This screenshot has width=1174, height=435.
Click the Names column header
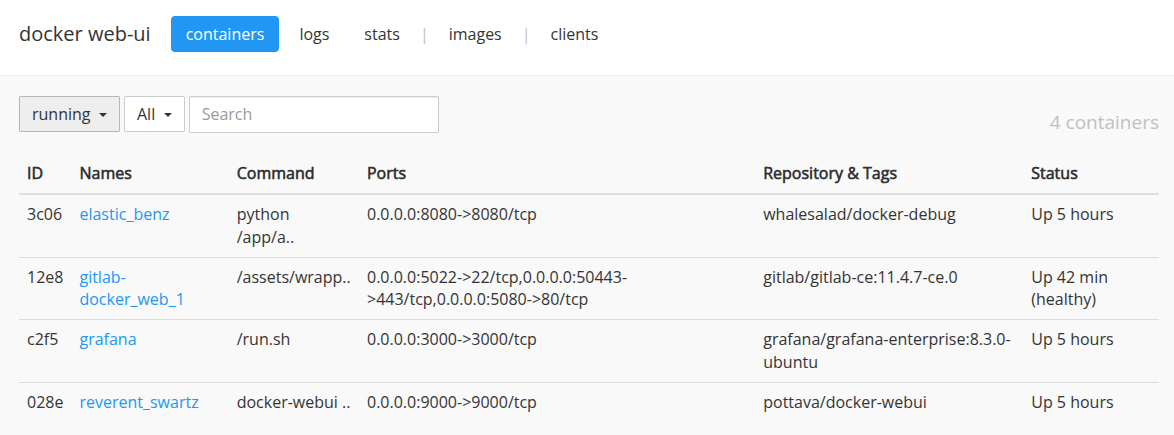click(x=106, y=173)
